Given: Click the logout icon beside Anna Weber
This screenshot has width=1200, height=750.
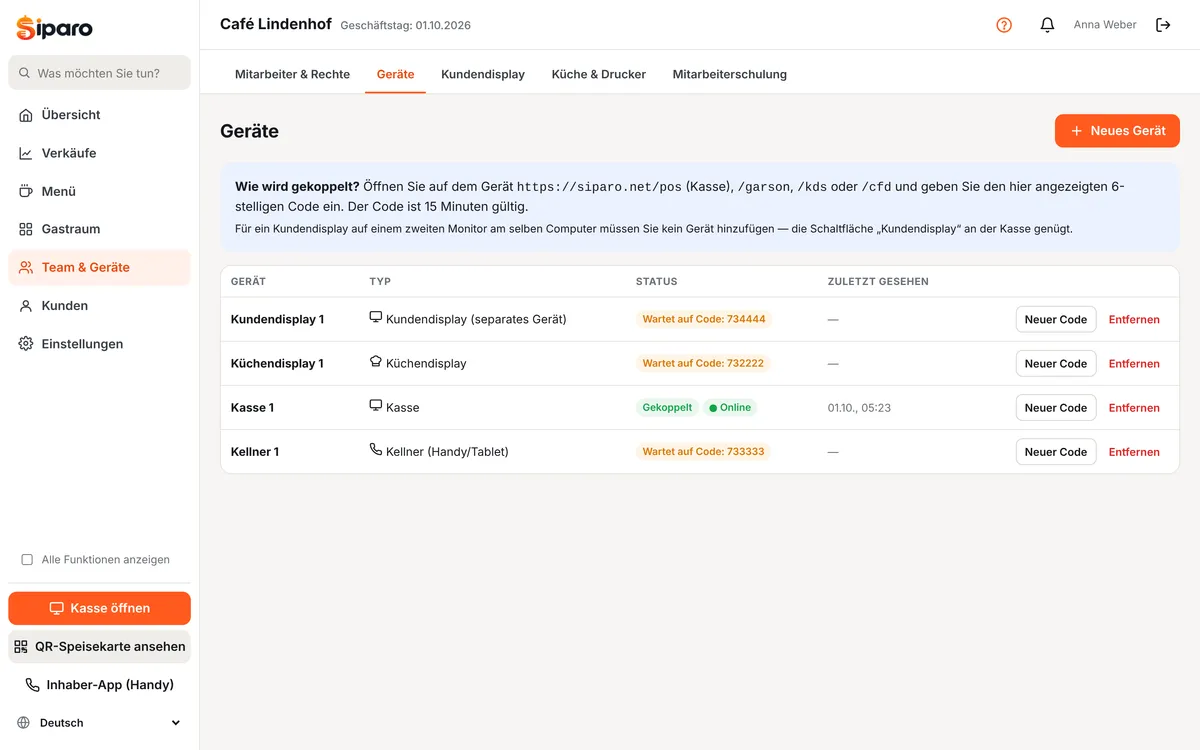Looking at the screenshot, I should [1163, 25].
